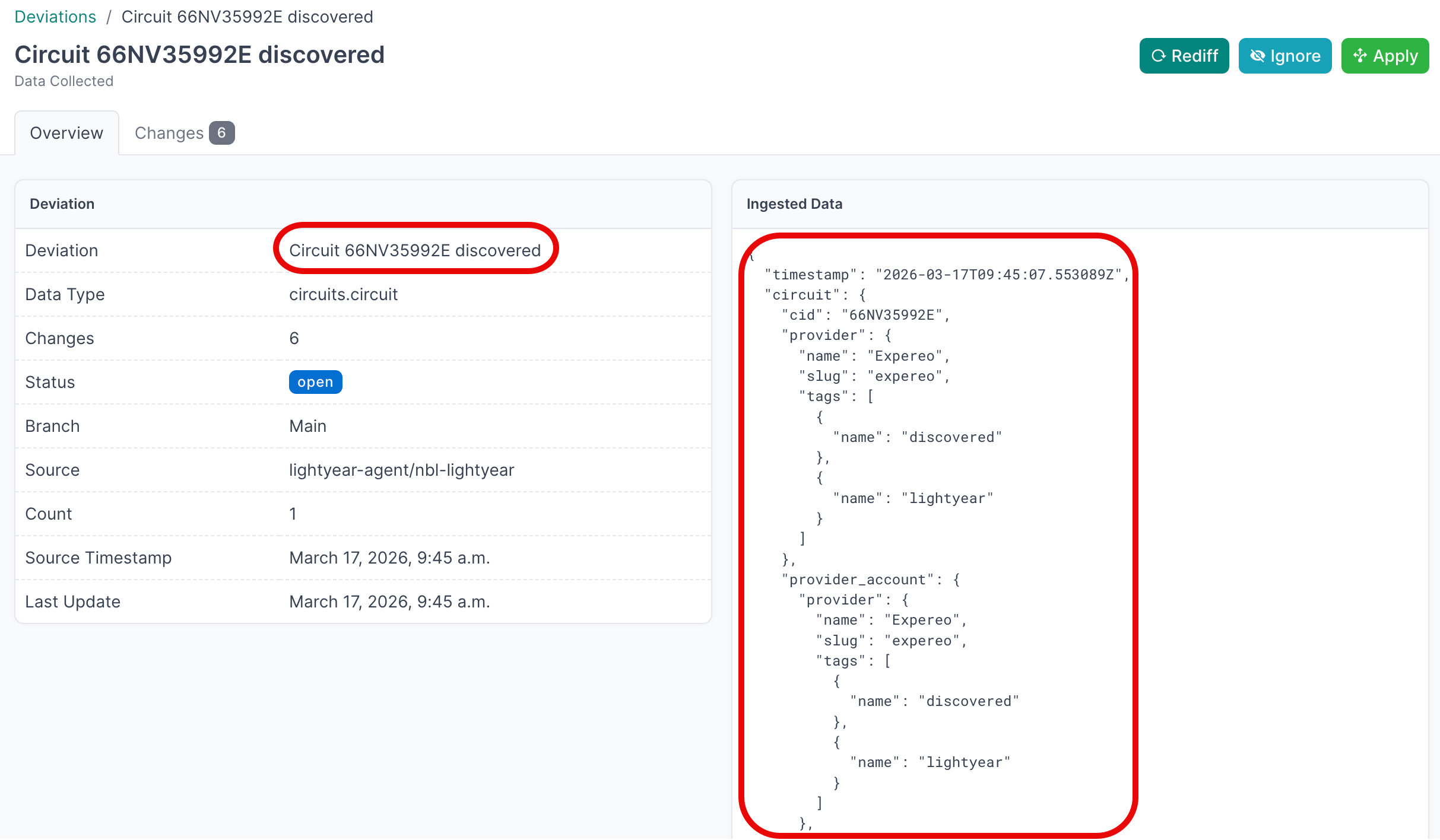
Task: Click the Ignore crossed-eye icon
Action: point(1257,56)
